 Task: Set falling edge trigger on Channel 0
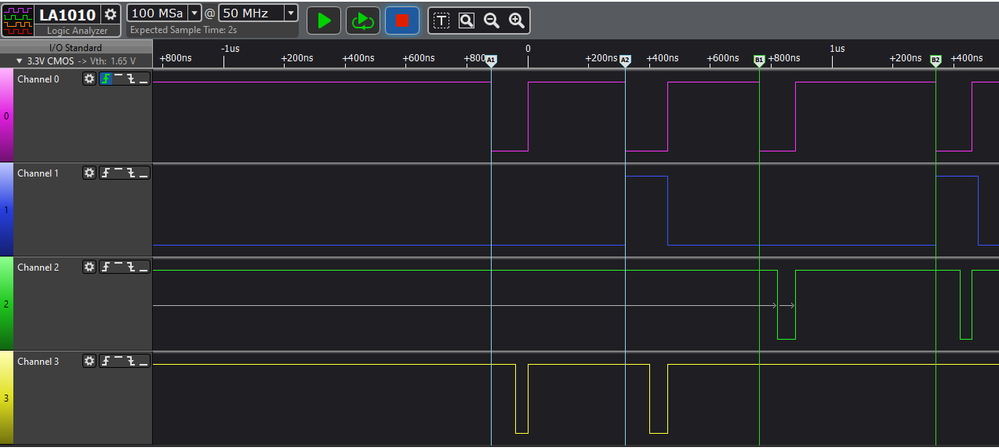(131, 79)
